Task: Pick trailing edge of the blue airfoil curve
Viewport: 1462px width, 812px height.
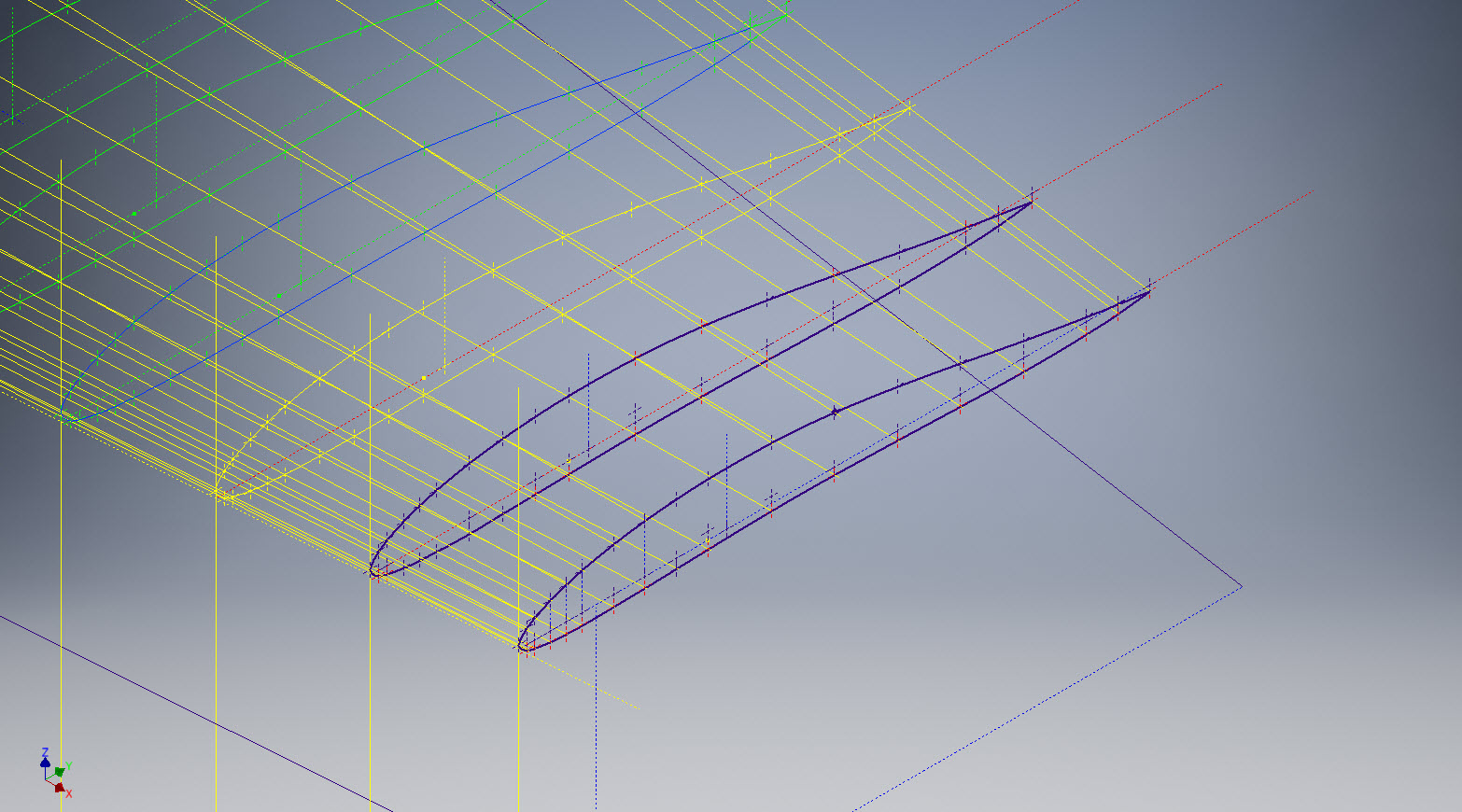Action: (x=752, y=29)
